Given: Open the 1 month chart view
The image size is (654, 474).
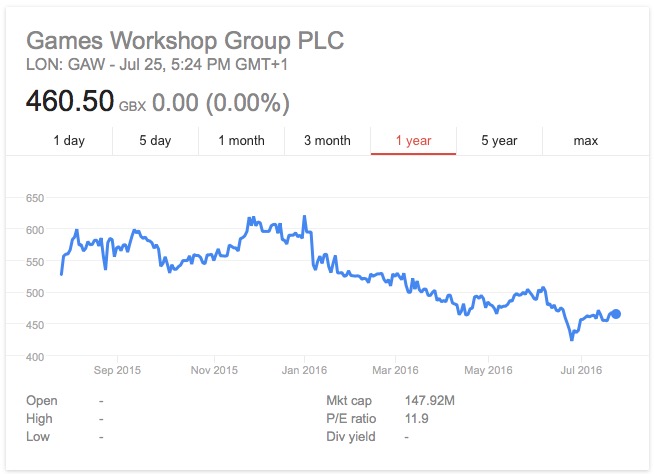Looking at the screenshot, I should (x=241, y=141).
